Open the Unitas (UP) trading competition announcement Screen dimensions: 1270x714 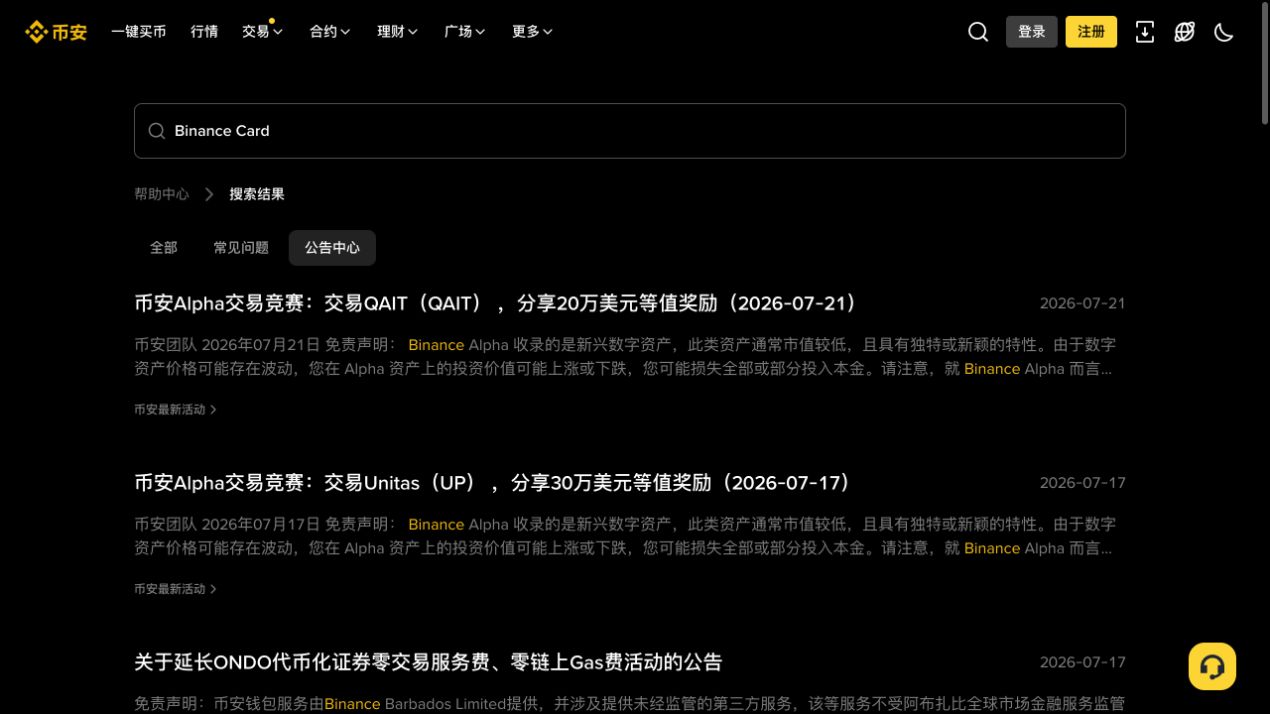pos(494,483)
